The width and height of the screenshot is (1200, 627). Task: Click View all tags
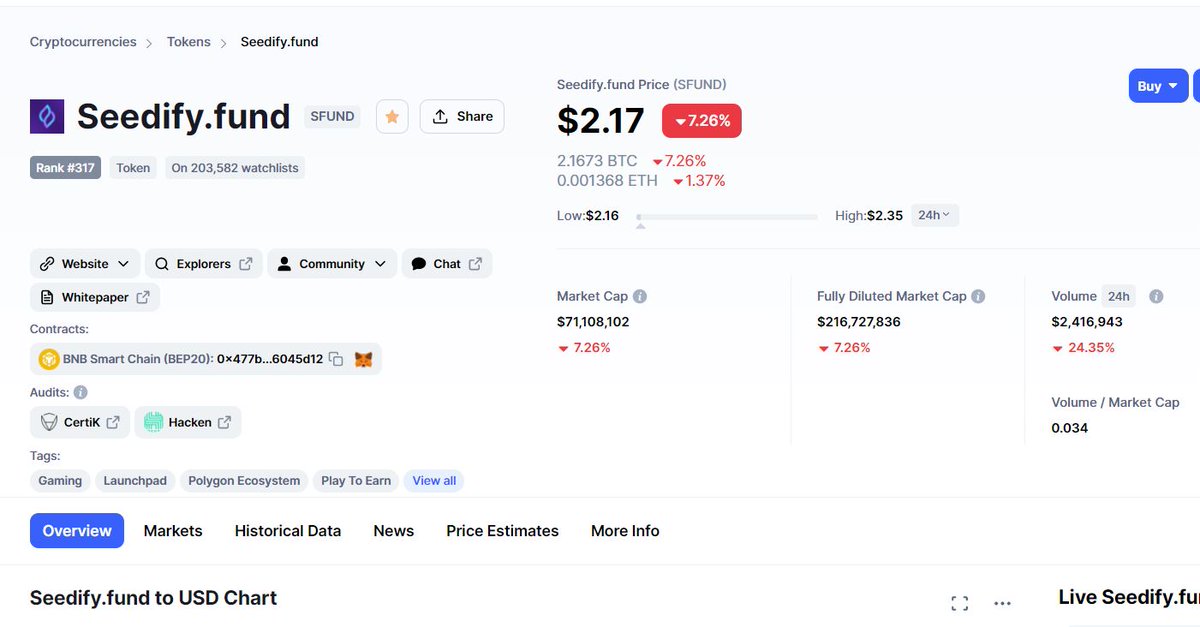coord(434,481)
